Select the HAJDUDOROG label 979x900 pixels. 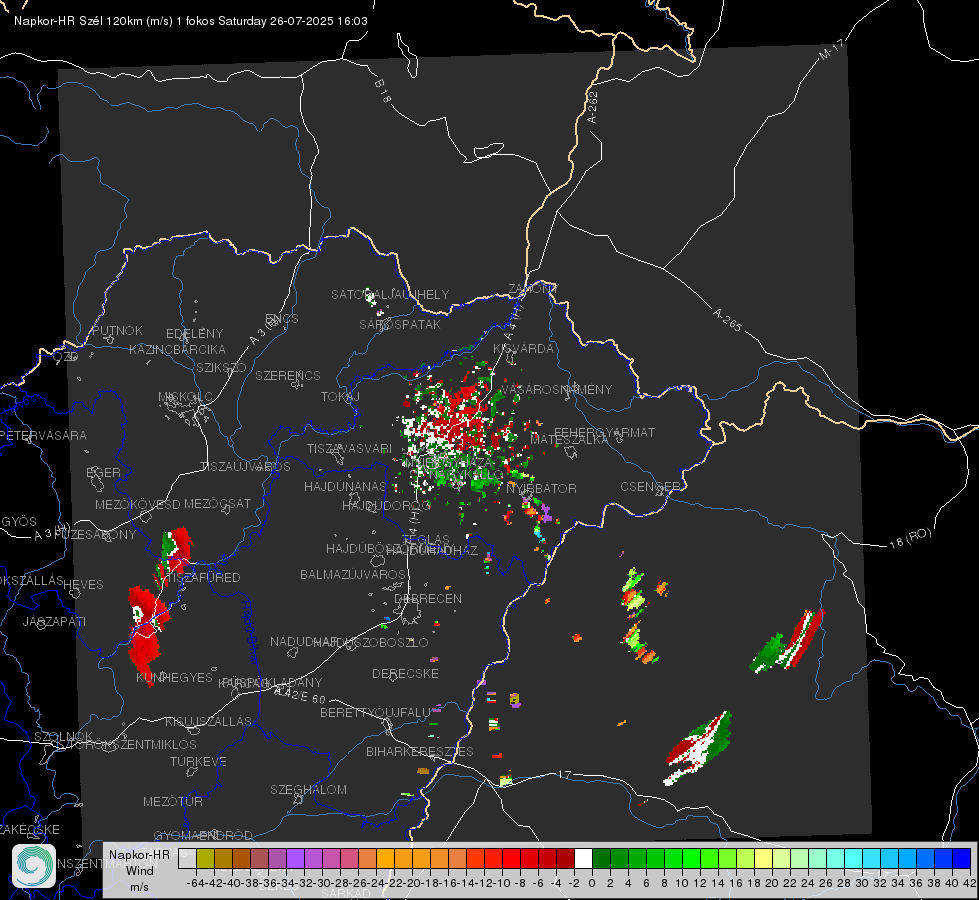[x=386, y=505]
